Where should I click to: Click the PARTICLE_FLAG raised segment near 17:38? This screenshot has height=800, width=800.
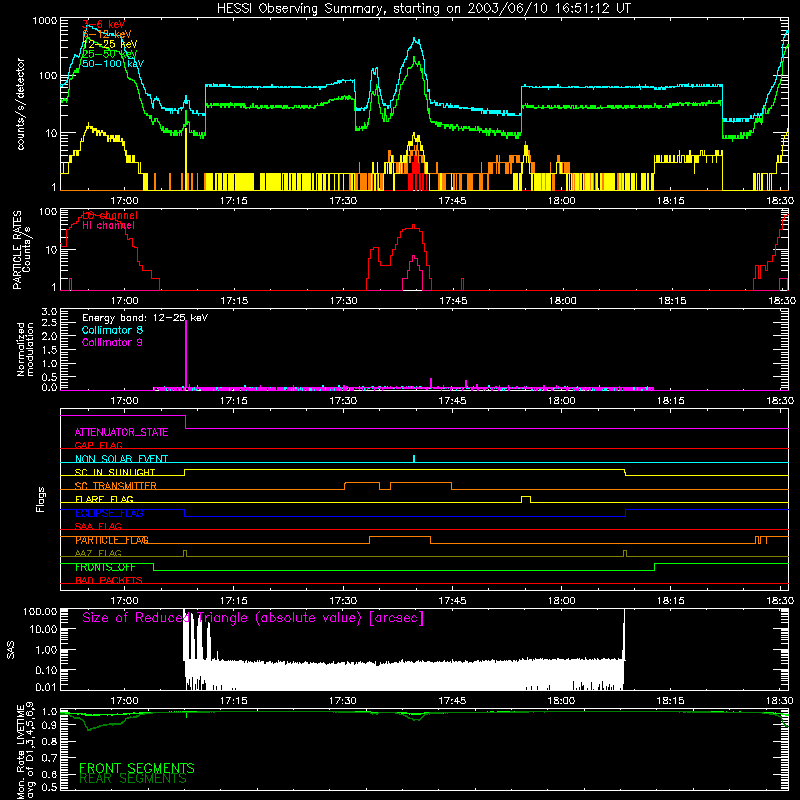tap(399, 537)
